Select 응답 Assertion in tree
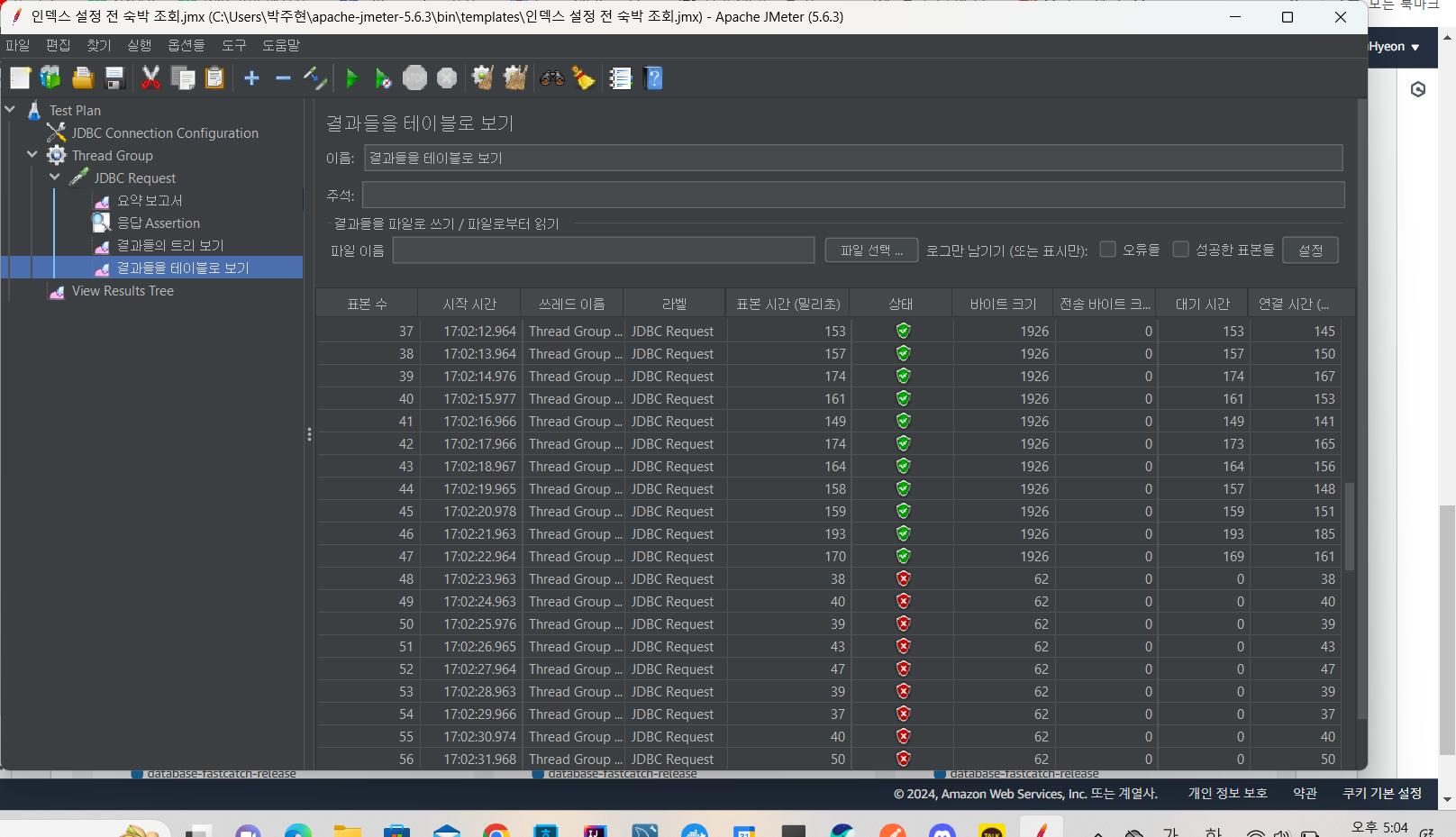This screenshot has height=837, width=1456. point(158,223)
